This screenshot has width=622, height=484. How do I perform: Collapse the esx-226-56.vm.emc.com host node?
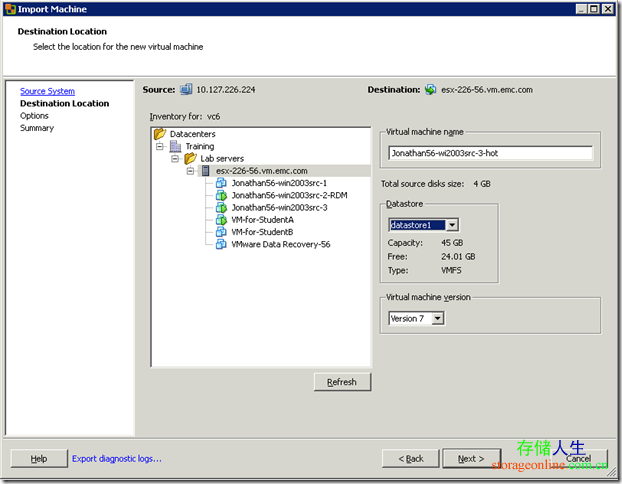click(x=190, y=171)
